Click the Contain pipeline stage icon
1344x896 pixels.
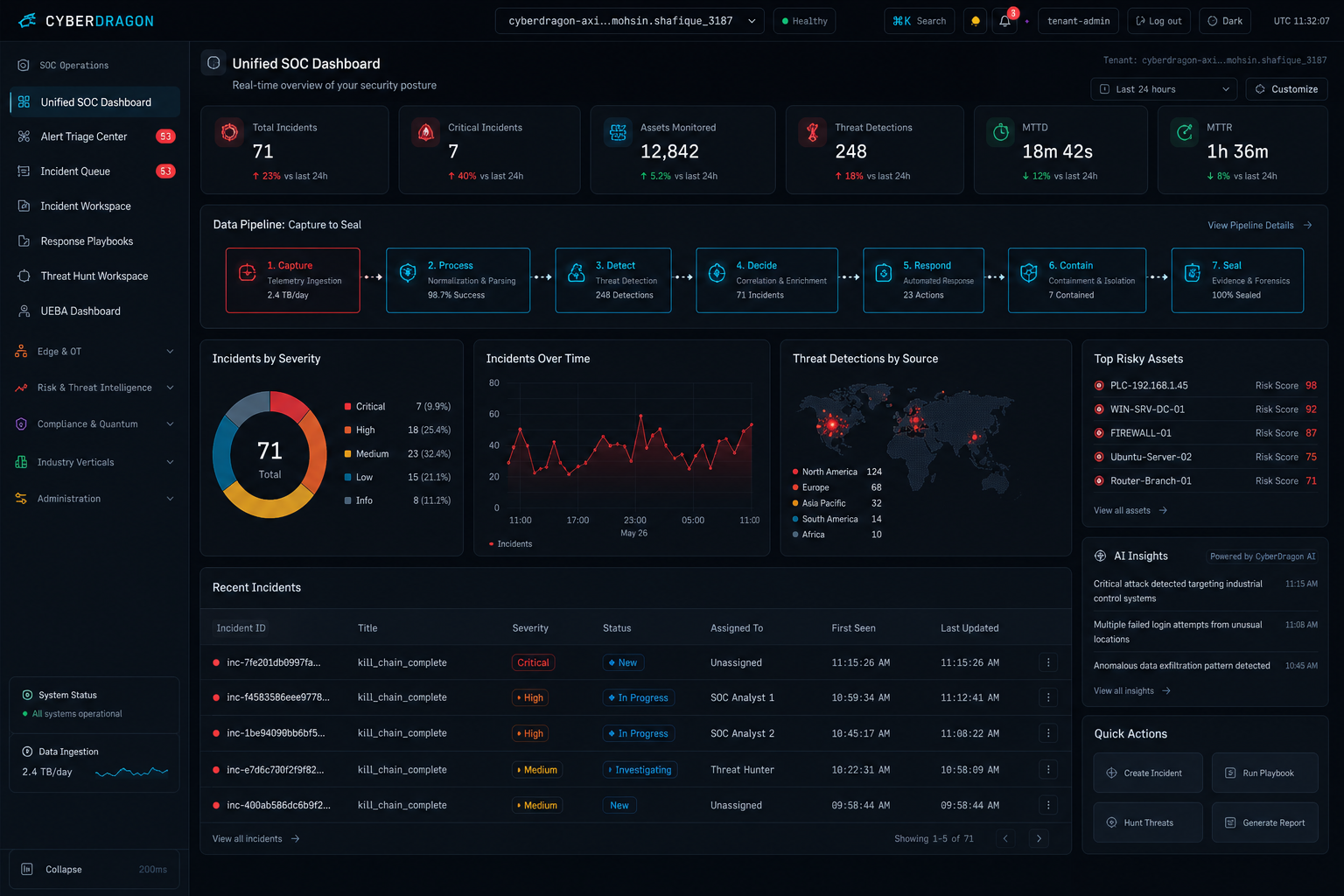click(x=1029, y=272)
